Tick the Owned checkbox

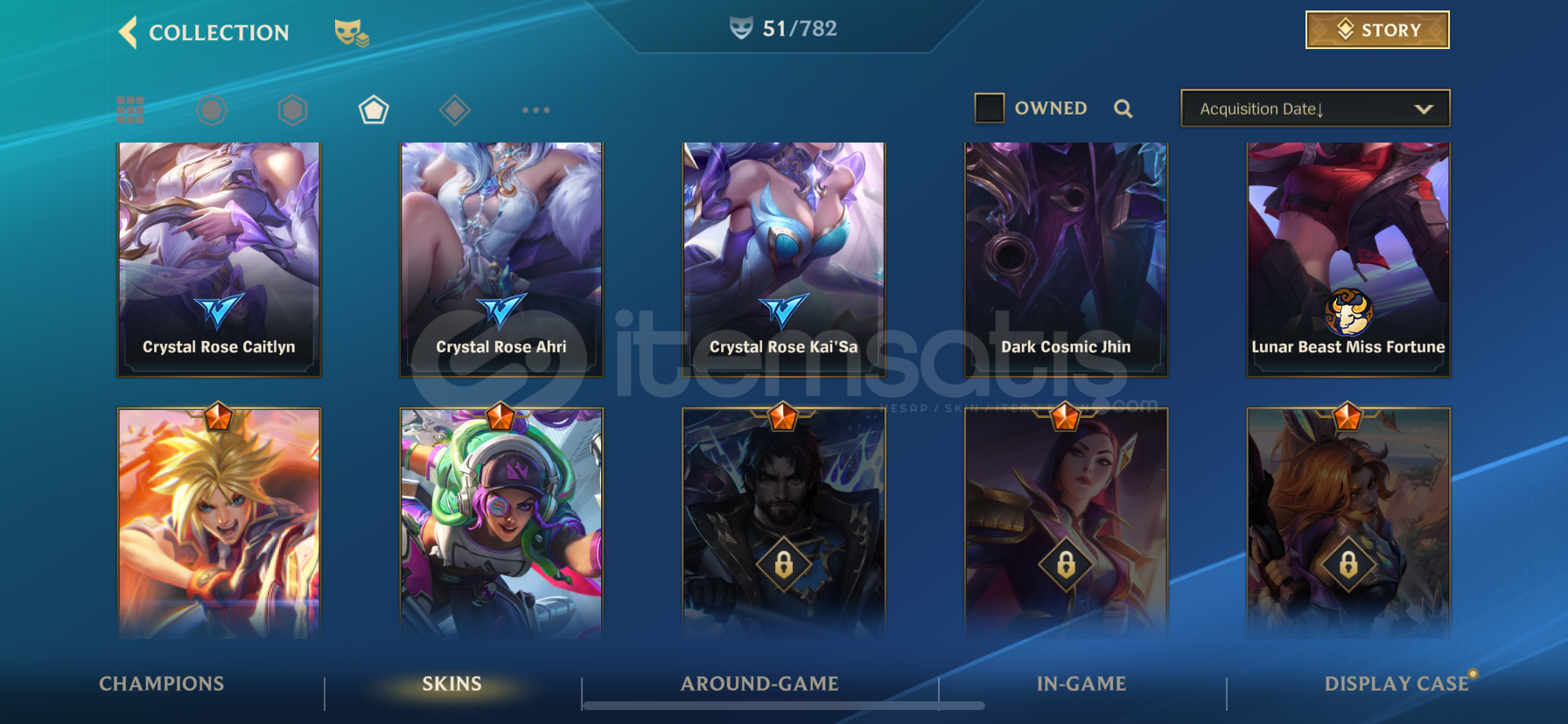[x=990, y=108]
